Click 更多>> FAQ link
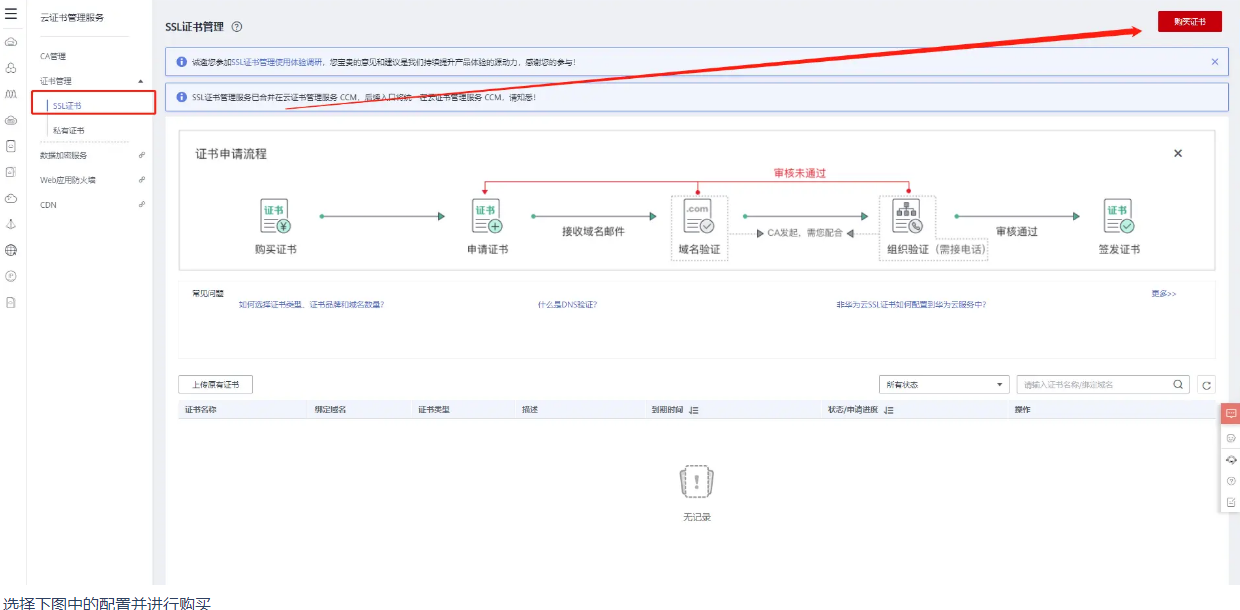The height and width of the screenshot is (610, 1240). (x=1164, y=294)
